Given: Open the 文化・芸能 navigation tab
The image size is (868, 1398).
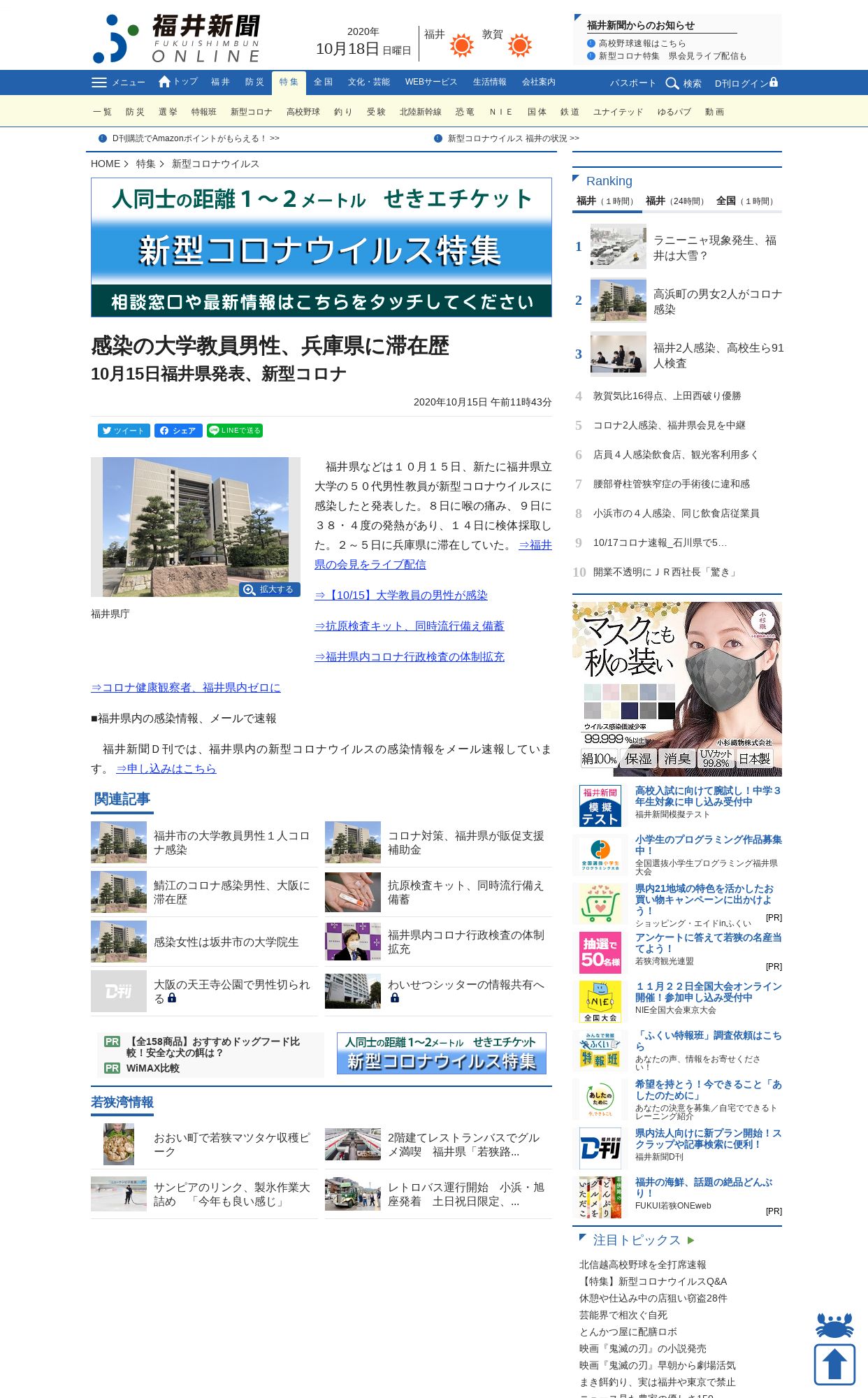Looking at the screenshot, I should point(369,82).
